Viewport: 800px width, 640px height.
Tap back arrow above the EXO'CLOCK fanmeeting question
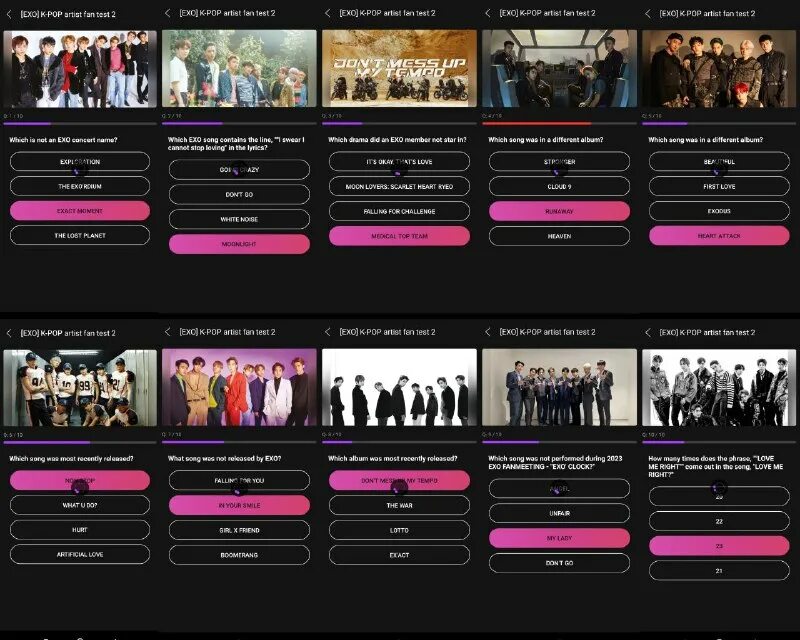tap(488, 332)
